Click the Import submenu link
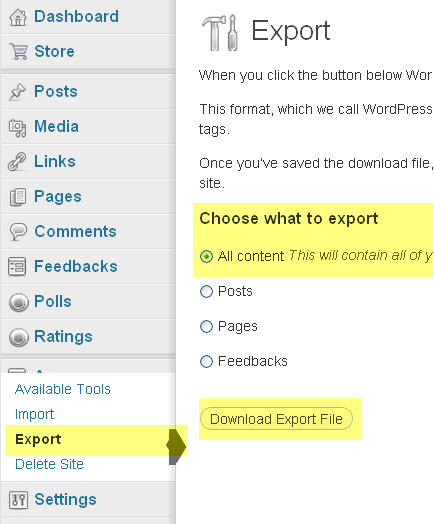 coord(34,415)
